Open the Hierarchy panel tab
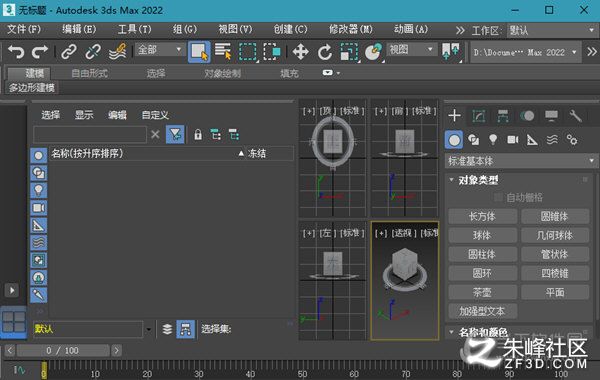Viewport: 600px width, 380px height. (503, 115)
